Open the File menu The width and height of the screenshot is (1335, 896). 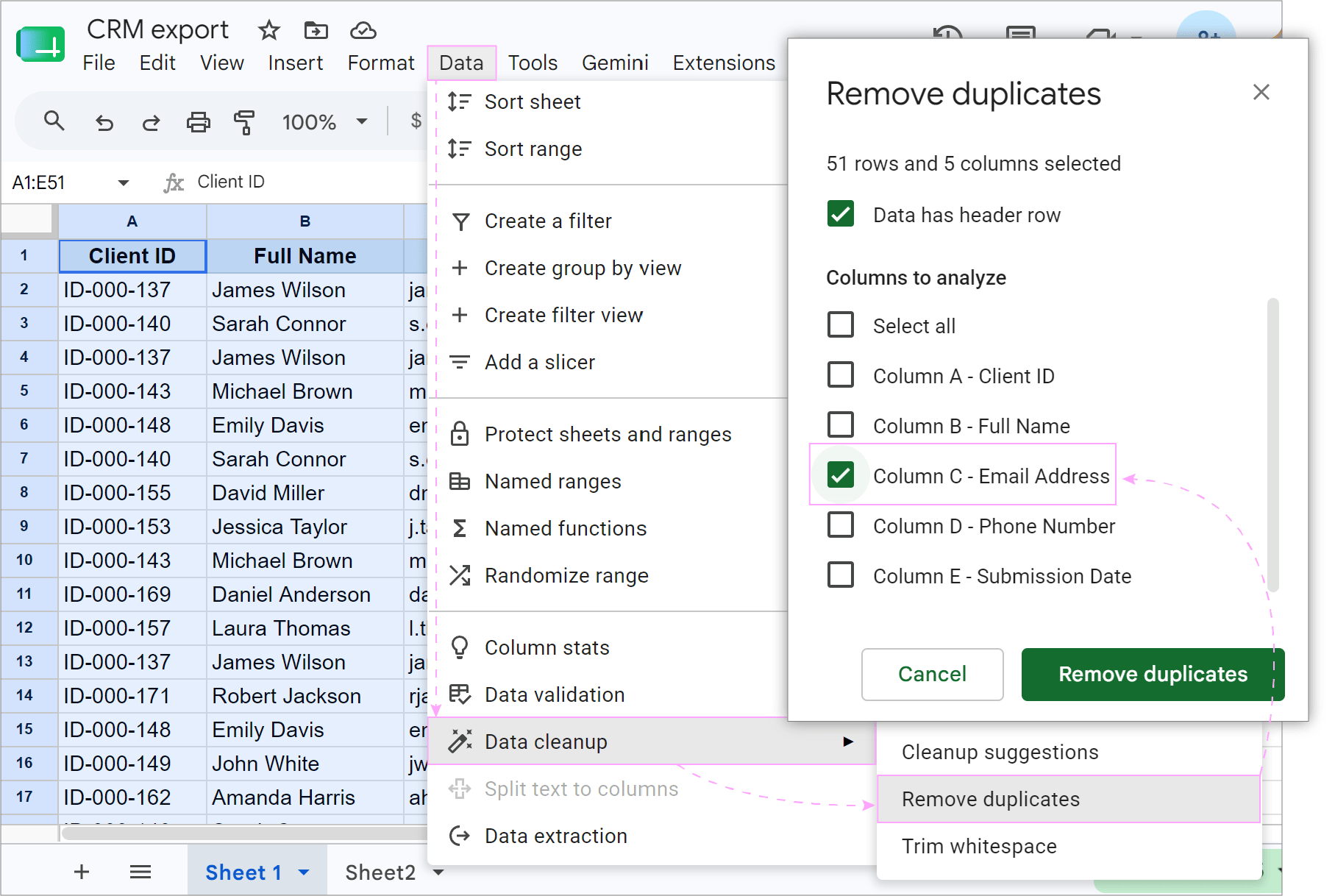(x=99, y=63)
